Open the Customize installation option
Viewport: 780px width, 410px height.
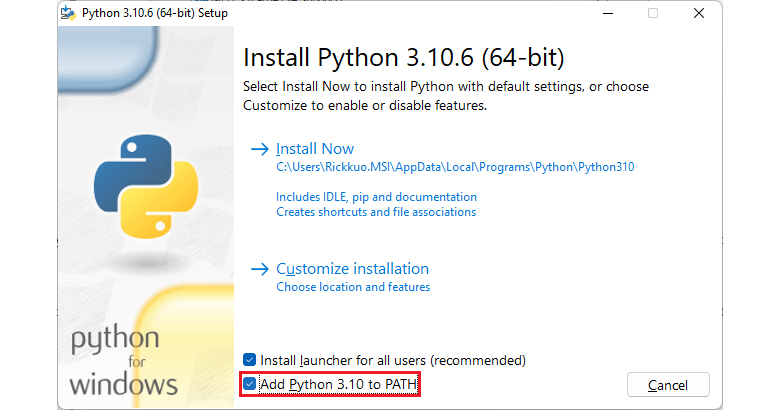point(352,269)
